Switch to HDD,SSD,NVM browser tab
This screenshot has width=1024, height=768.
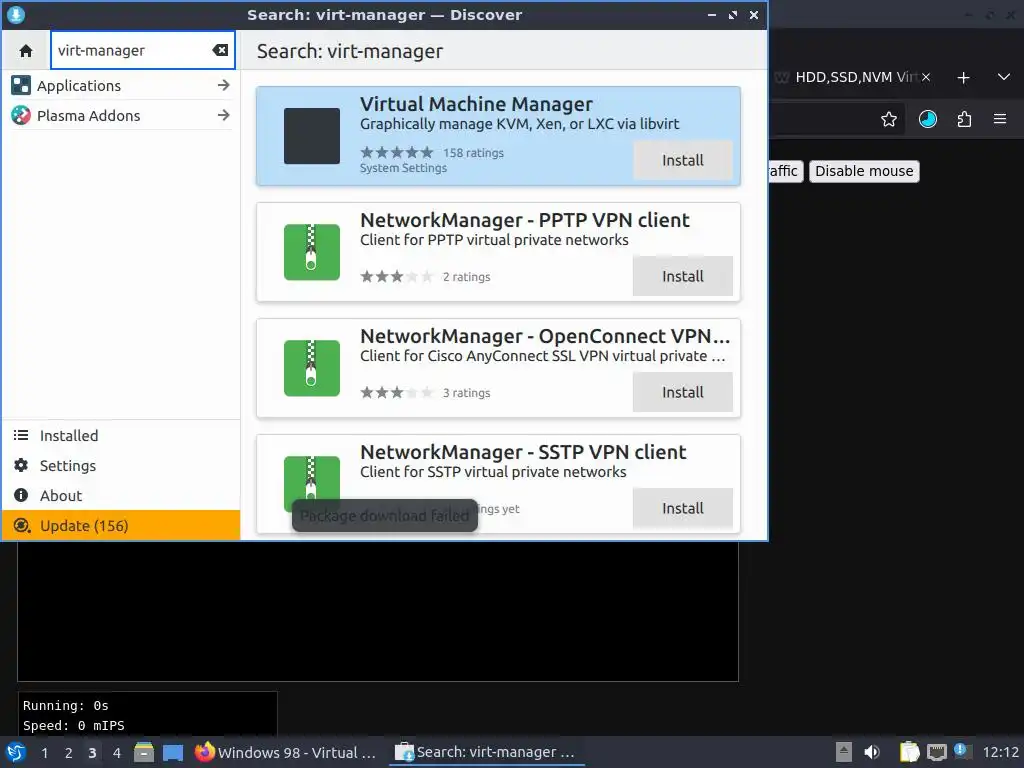[x=852, y=77]
